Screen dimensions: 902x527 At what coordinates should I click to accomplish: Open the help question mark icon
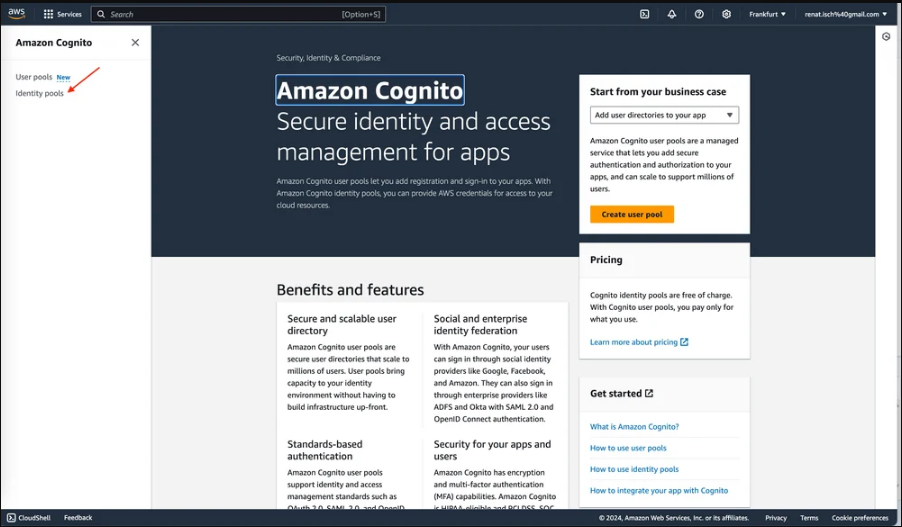tap(699, 14)
